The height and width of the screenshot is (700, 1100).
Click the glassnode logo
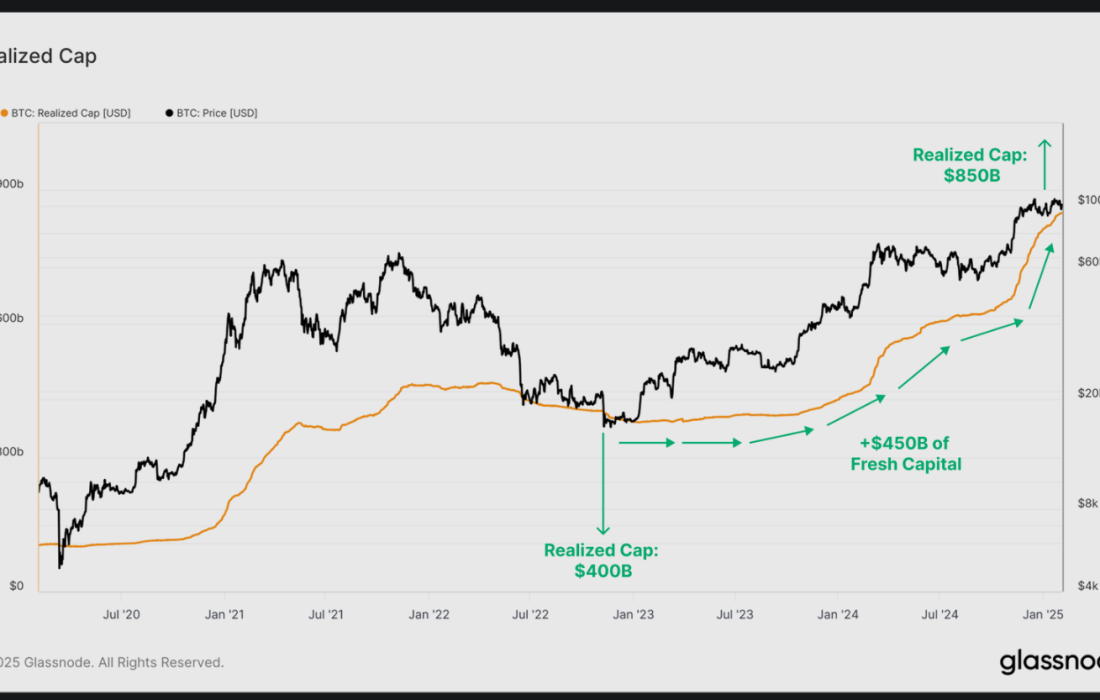(x=1048, y=662)
